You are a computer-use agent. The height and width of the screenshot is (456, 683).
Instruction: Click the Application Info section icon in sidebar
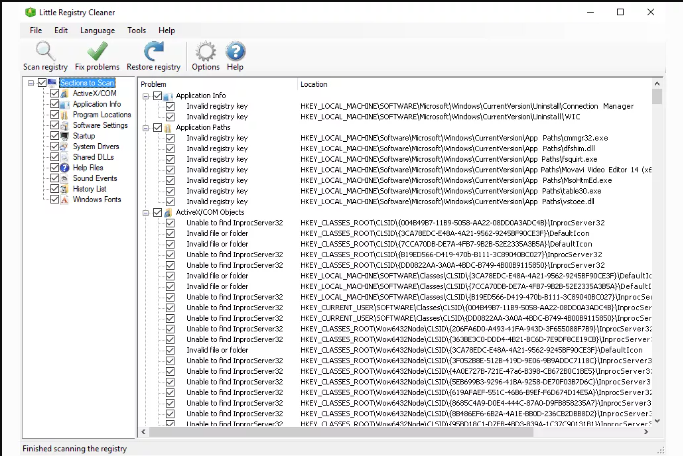tap(64, 104)
